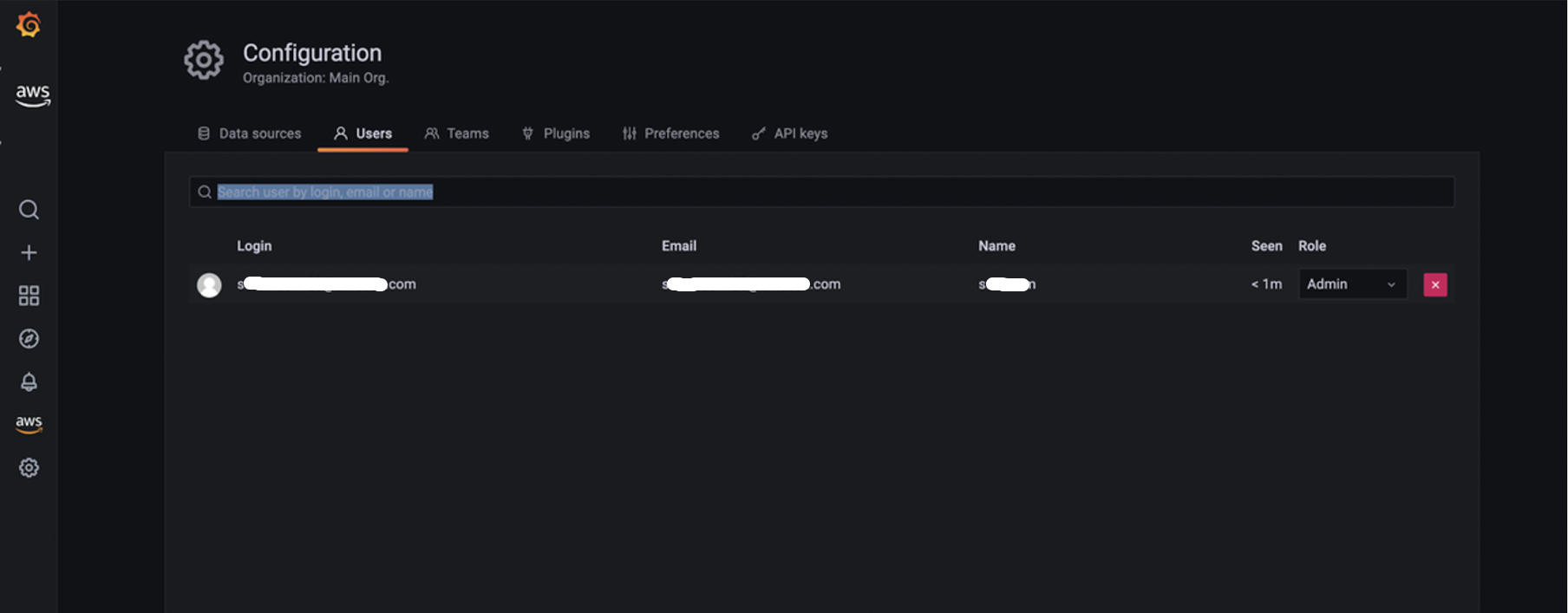Click the user avatar in the row
Image resolution: width=1568 pixels, height=613 pixels.
209,285
